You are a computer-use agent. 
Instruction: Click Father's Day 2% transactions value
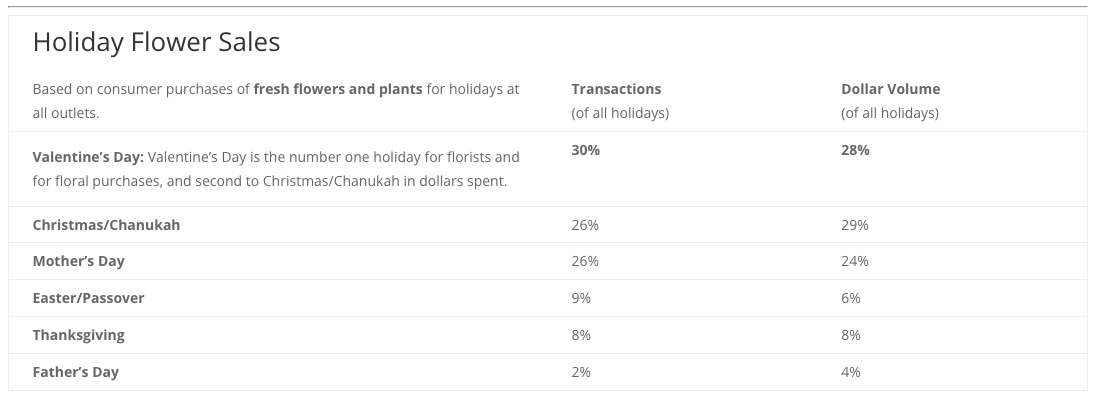click(x=581, y=372)
